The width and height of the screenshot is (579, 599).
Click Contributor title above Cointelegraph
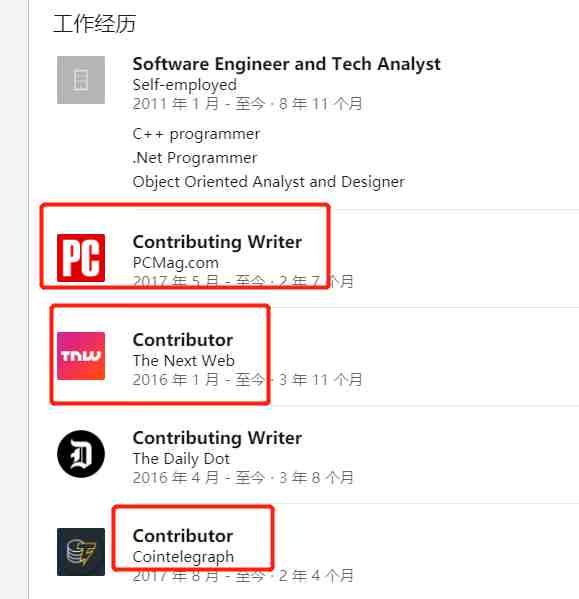tap(183, 536)
